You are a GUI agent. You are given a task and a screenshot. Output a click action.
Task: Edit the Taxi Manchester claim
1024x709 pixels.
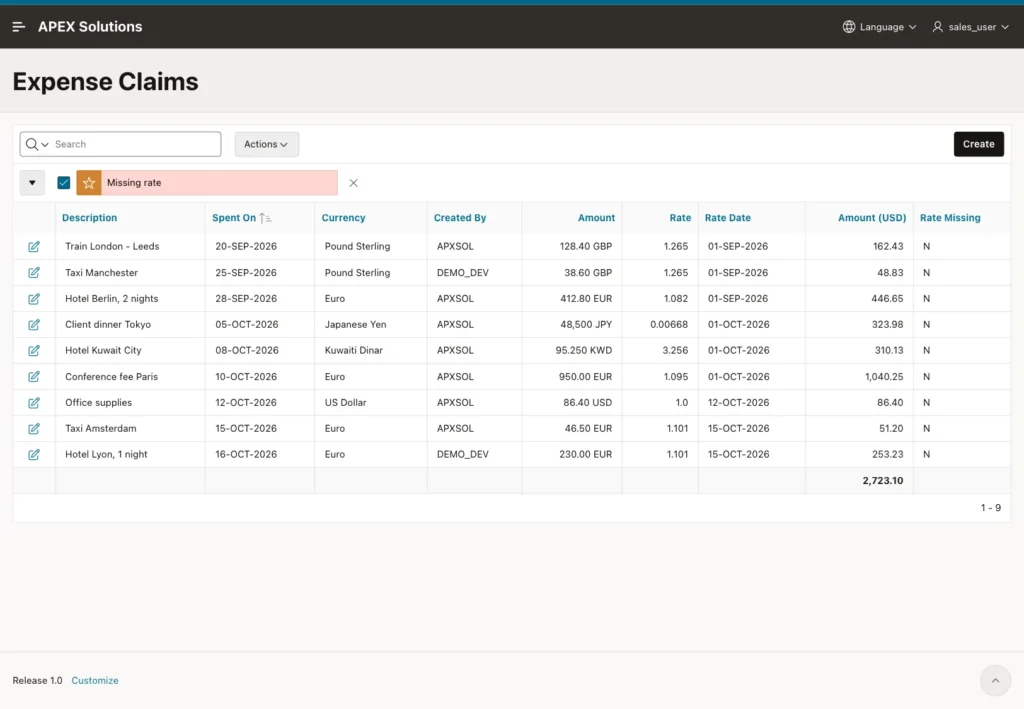pos(34,273)
